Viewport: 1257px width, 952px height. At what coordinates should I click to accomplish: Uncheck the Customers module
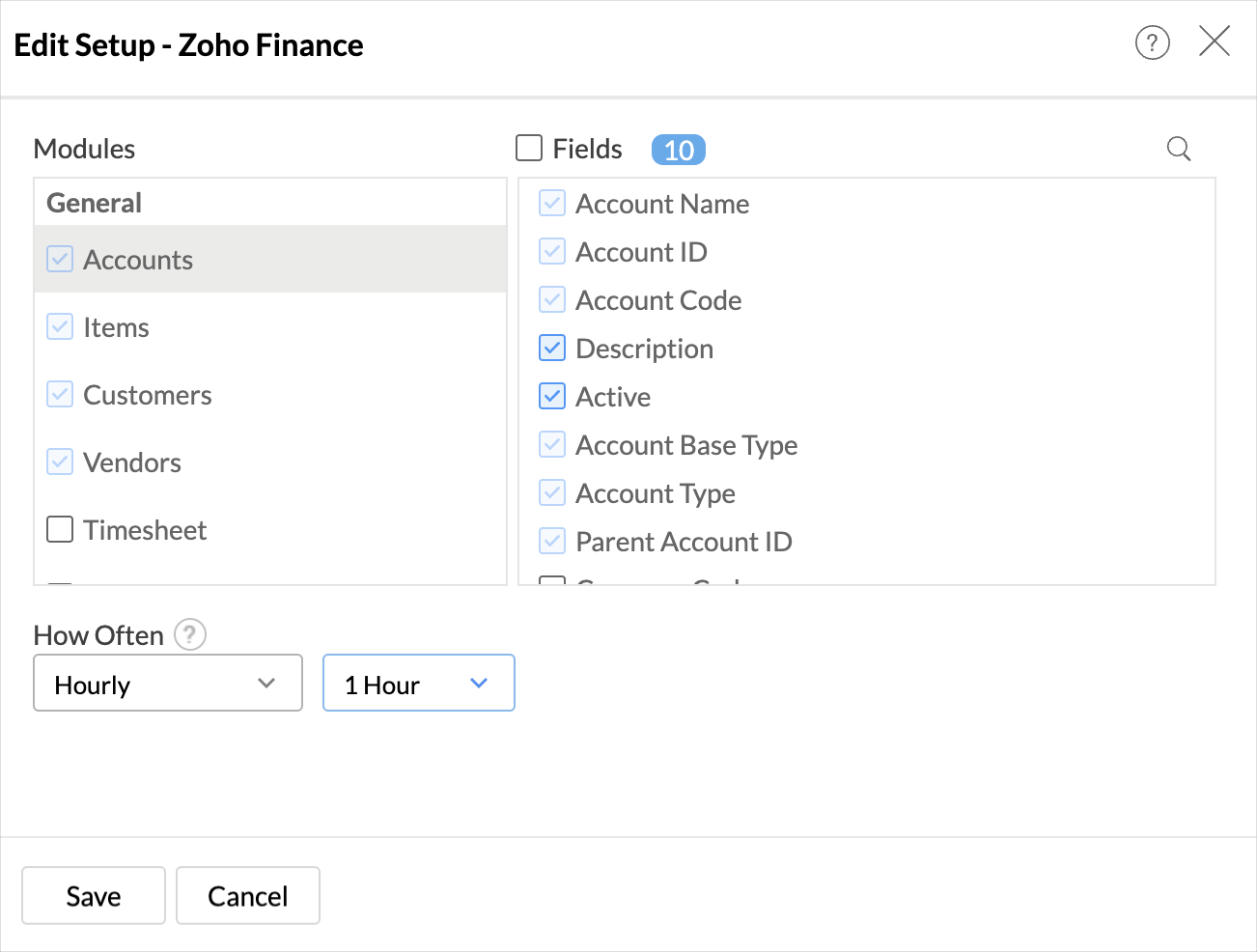pos(59,394)
